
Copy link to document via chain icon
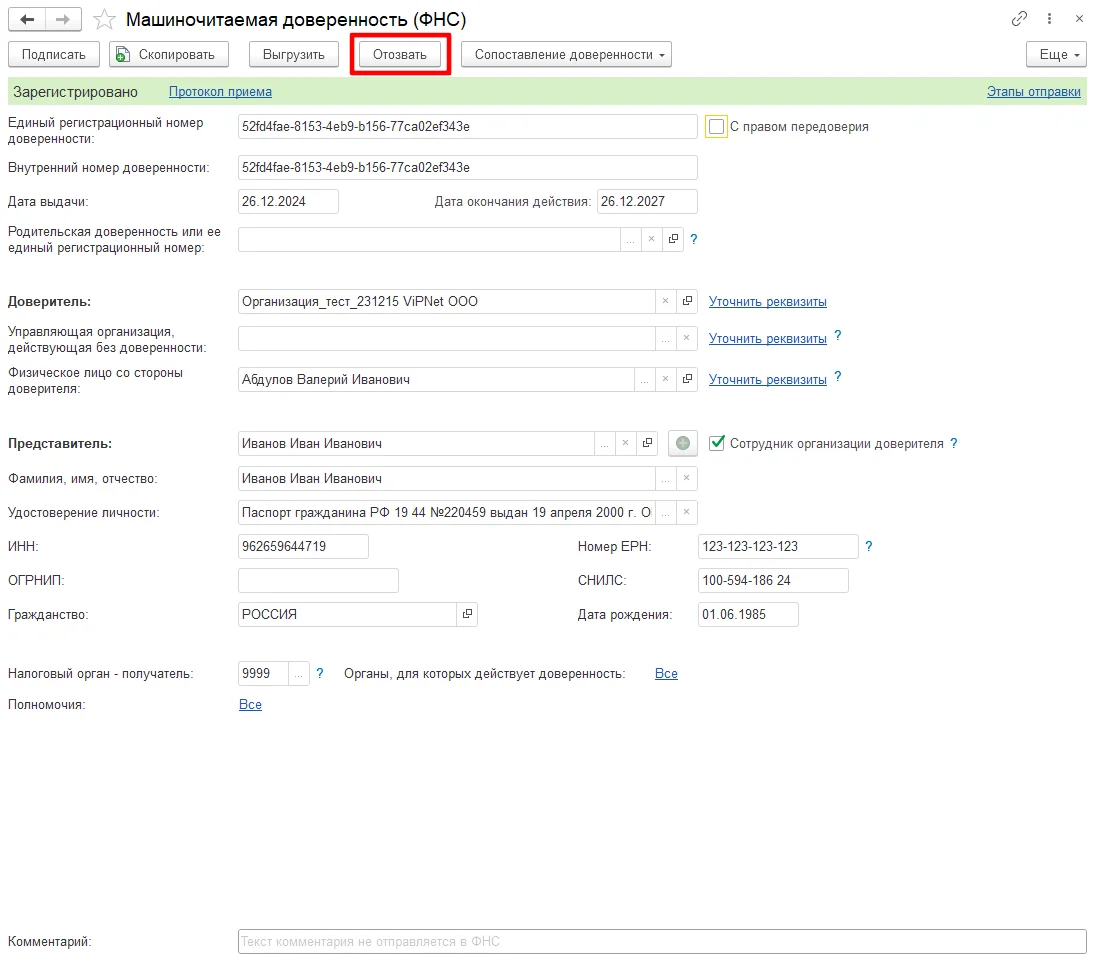pos(1019,19)
